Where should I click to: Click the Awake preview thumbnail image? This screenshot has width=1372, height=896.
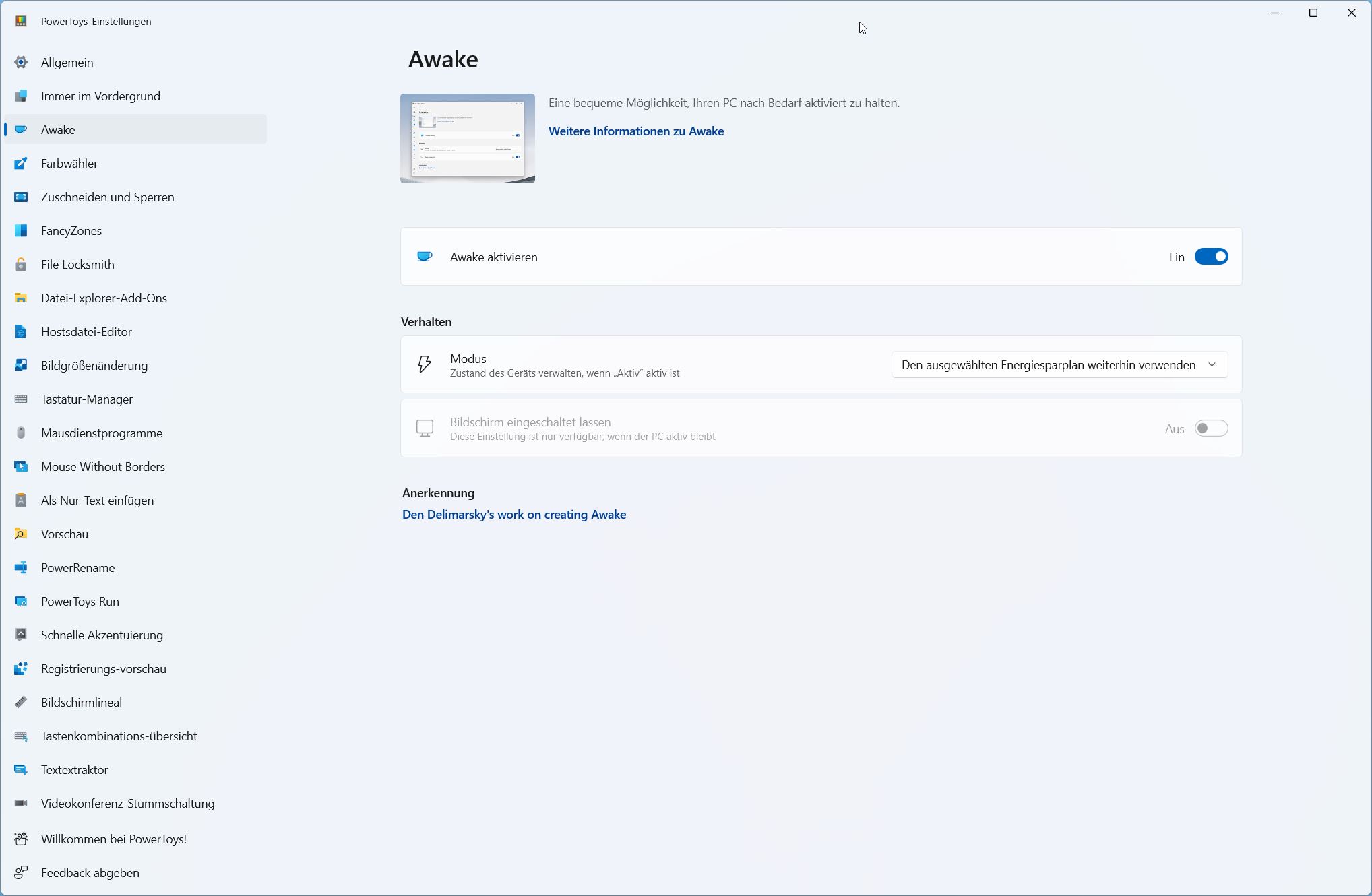(x=467, y=138)
